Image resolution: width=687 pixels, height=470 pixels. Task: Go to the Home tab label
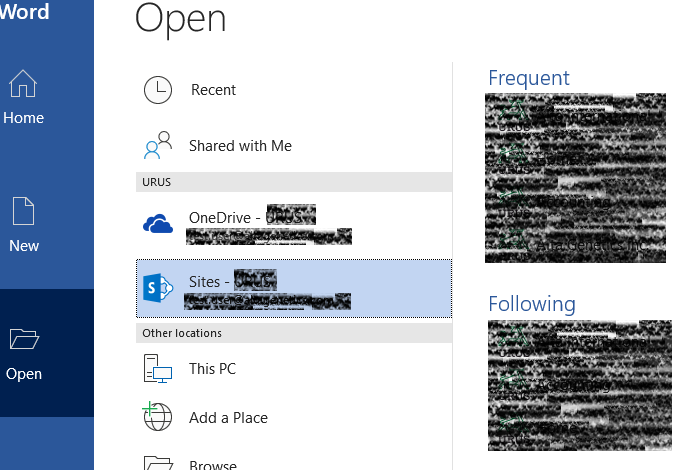tap(24, 118)
